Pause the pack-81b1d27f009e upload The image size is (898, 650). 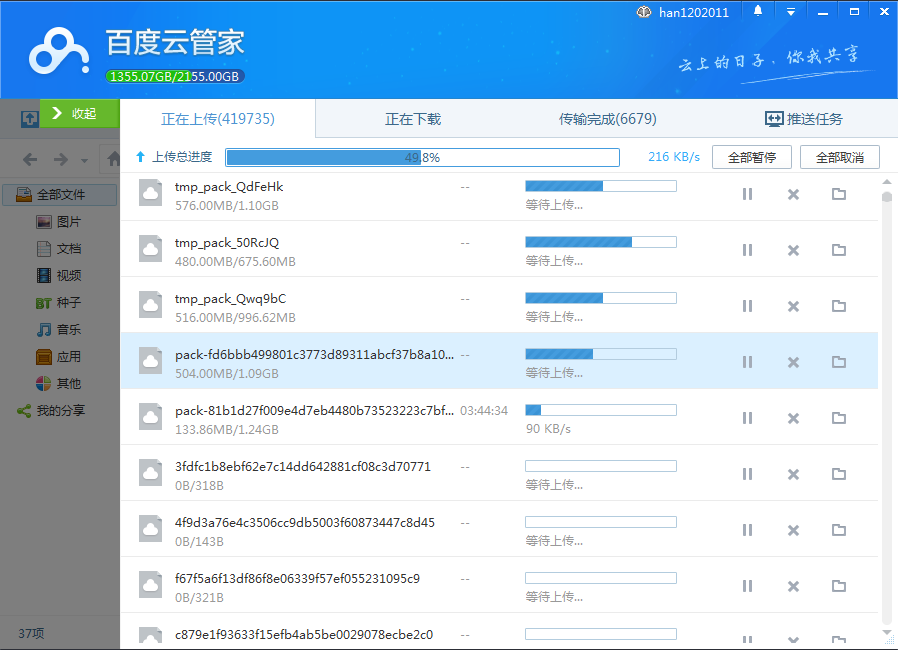(747, 418)
